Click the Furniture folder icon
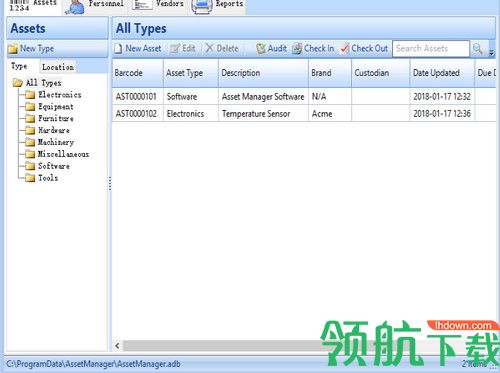This screenshot has height=373, width=500. (30, 119)
